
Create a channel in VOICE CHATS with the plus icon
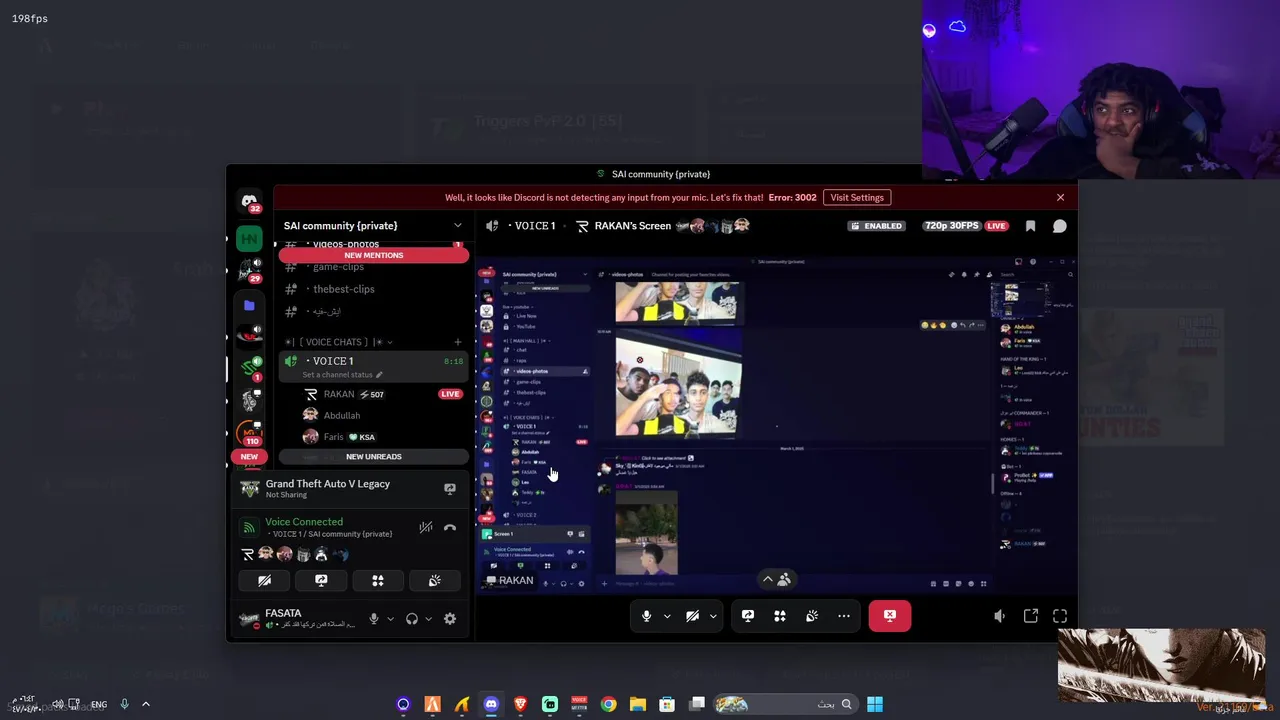(458, 342)
